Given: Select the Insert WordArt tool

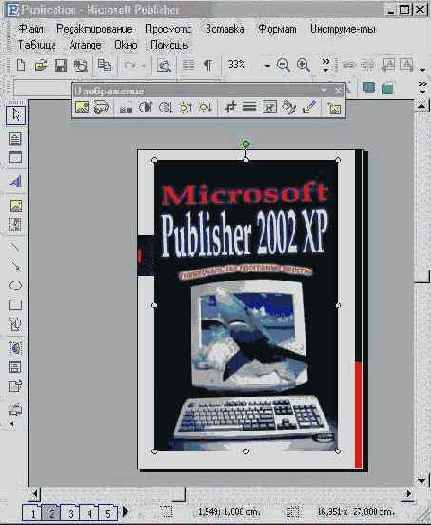Looking at the screenshot, I should (15, 181).
